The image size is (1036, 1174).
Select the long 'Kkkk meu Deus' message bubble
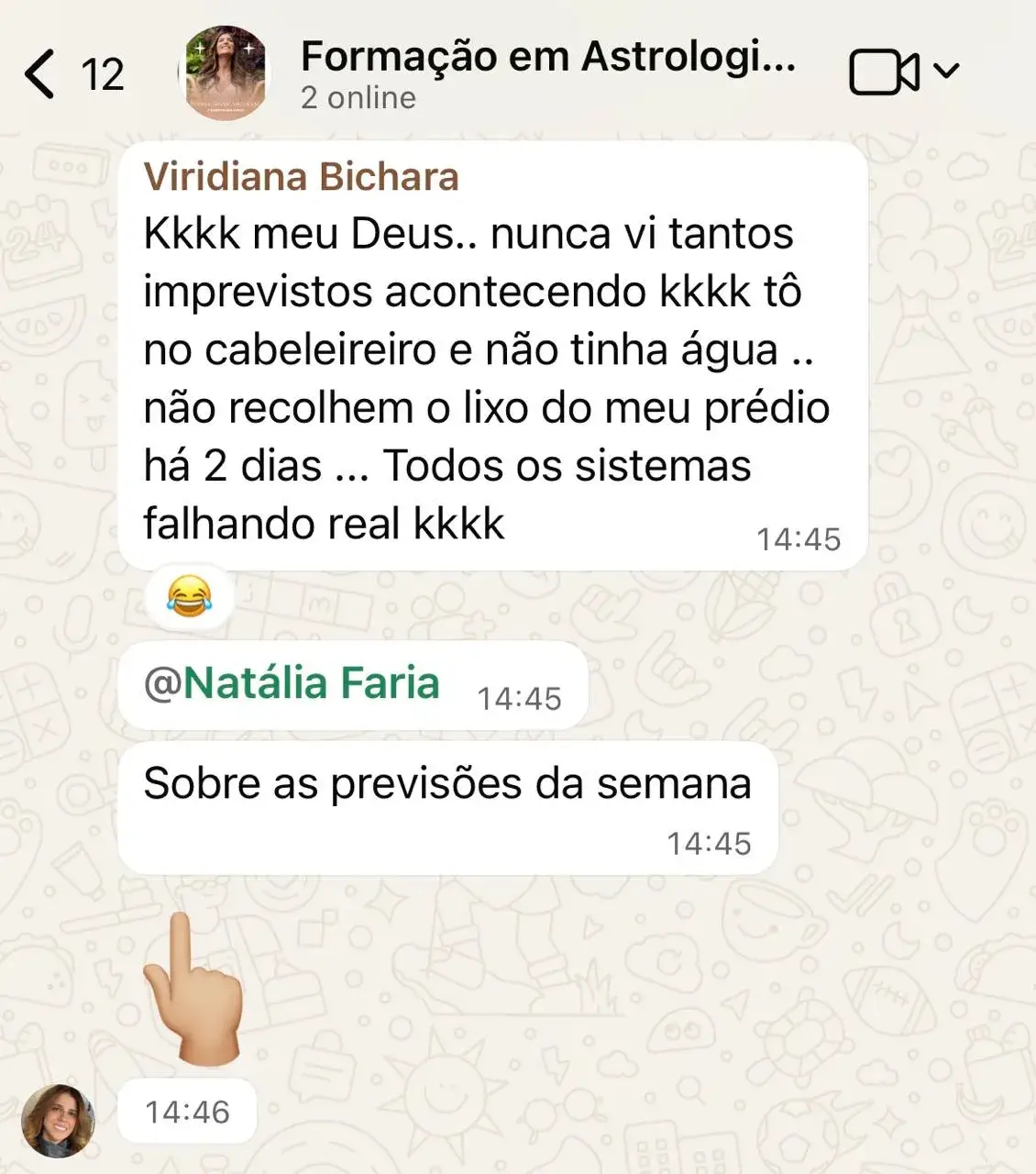(x=492, y=356)
